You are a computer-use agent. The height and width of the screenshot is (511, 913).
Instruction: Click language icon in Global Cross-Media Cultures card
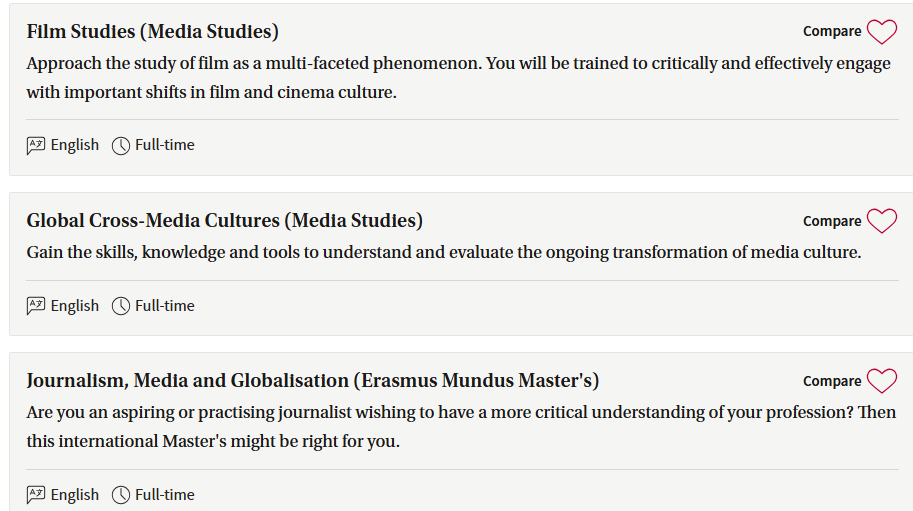point(36,306)
